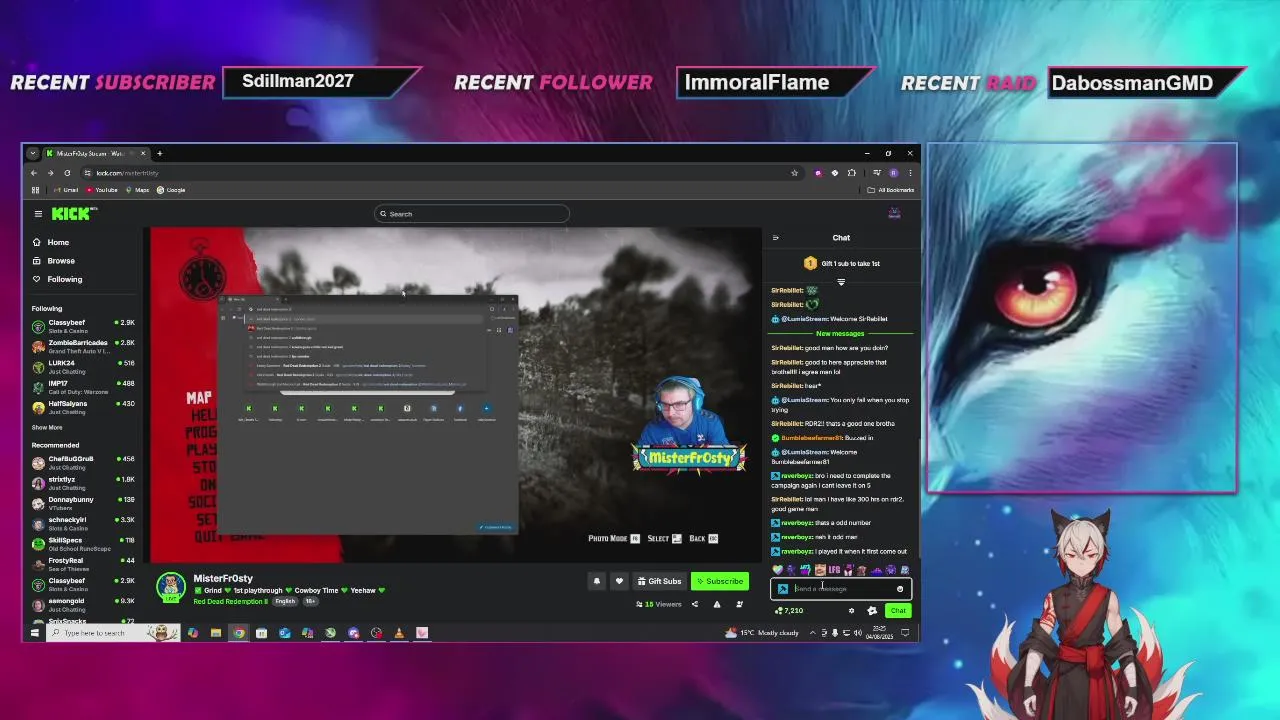The width and height of the screenshot is (1280, 720).
Task: Open the Gmail bookmark
Action: (67, 190)
